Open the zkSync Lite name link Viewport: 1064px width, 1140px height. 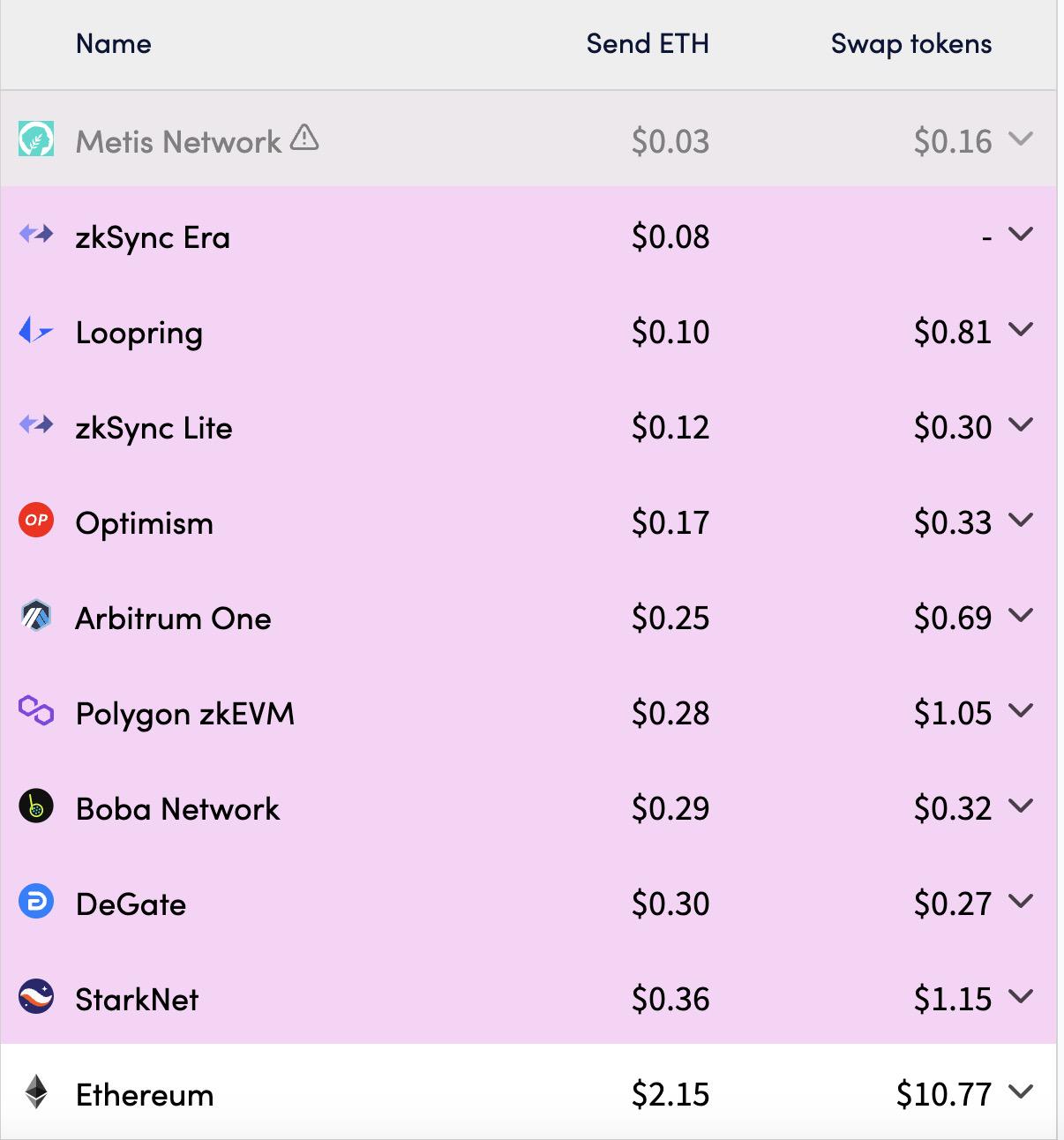154,428
